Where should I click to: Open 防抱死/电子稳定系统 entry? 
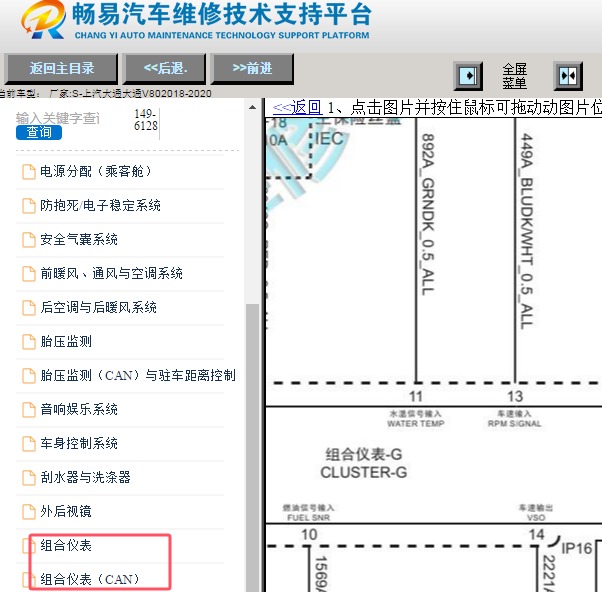click(100, 206)
